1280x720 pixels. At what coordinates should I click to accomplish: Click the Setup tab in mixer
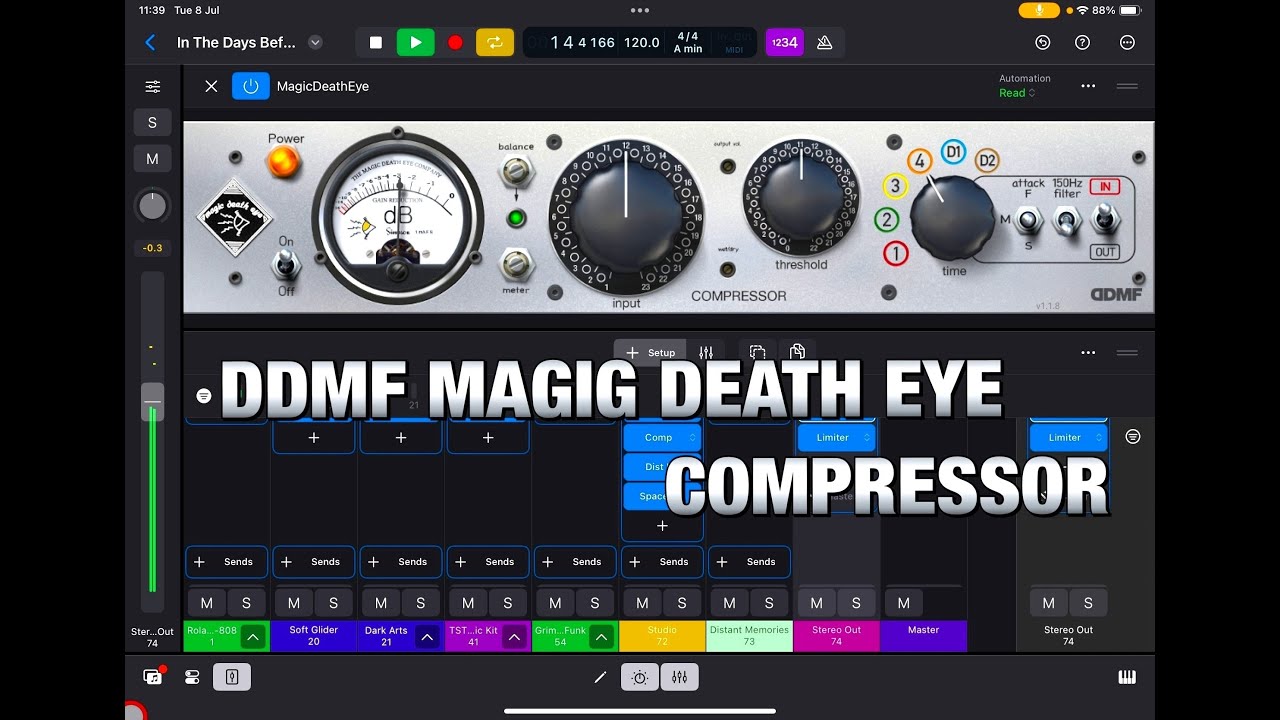650,352
